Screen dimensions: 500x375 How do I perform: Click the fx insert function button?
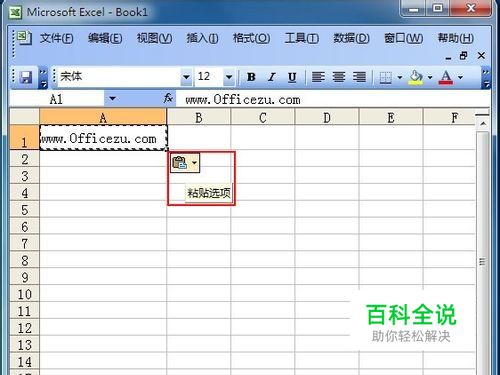[x=168, y=99]
